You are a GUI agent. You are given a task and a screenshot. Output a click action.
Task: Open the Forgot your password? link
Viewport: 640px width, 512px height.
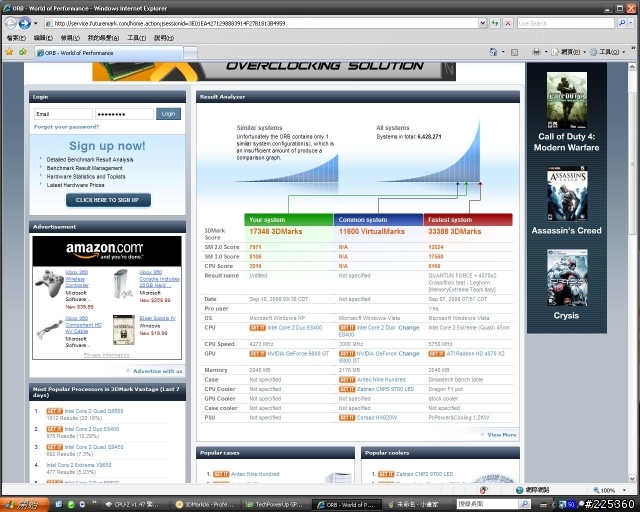[67, 127]
